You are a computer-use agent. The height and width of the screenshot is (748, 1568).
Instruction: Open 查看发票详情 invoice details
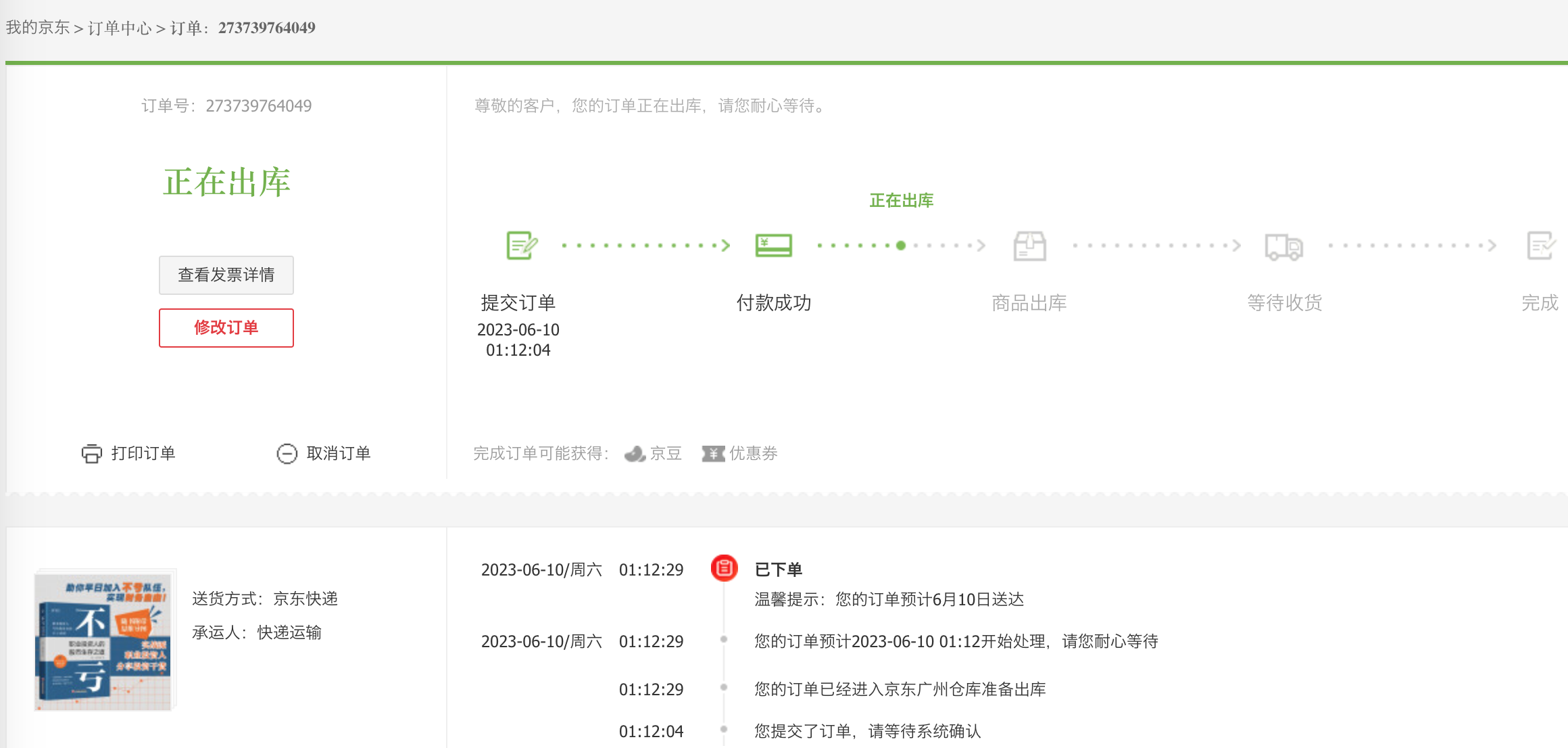(226, 275)
